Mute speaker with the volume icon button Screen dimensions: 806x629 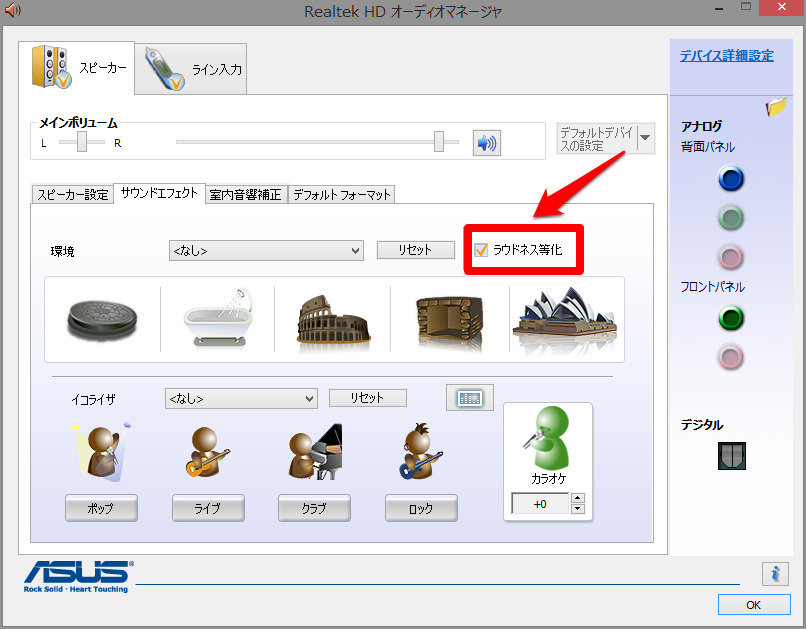[487, 143]
